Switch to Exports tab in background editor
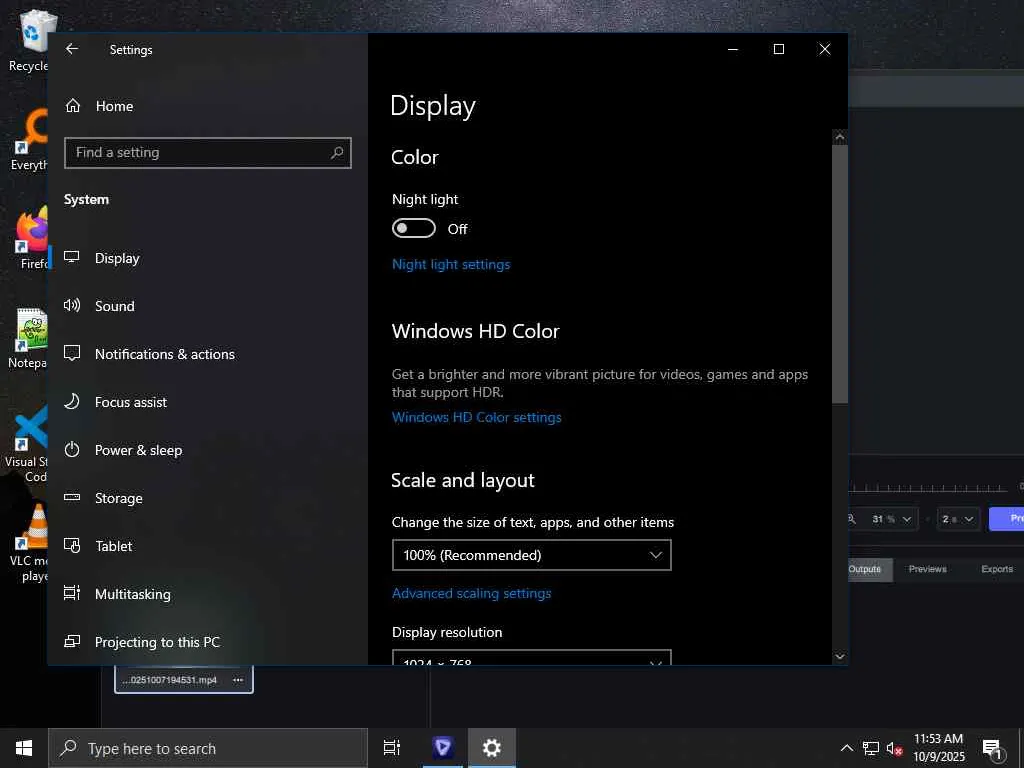Viewport: 1024px width, 768px height. click(997, 569)
